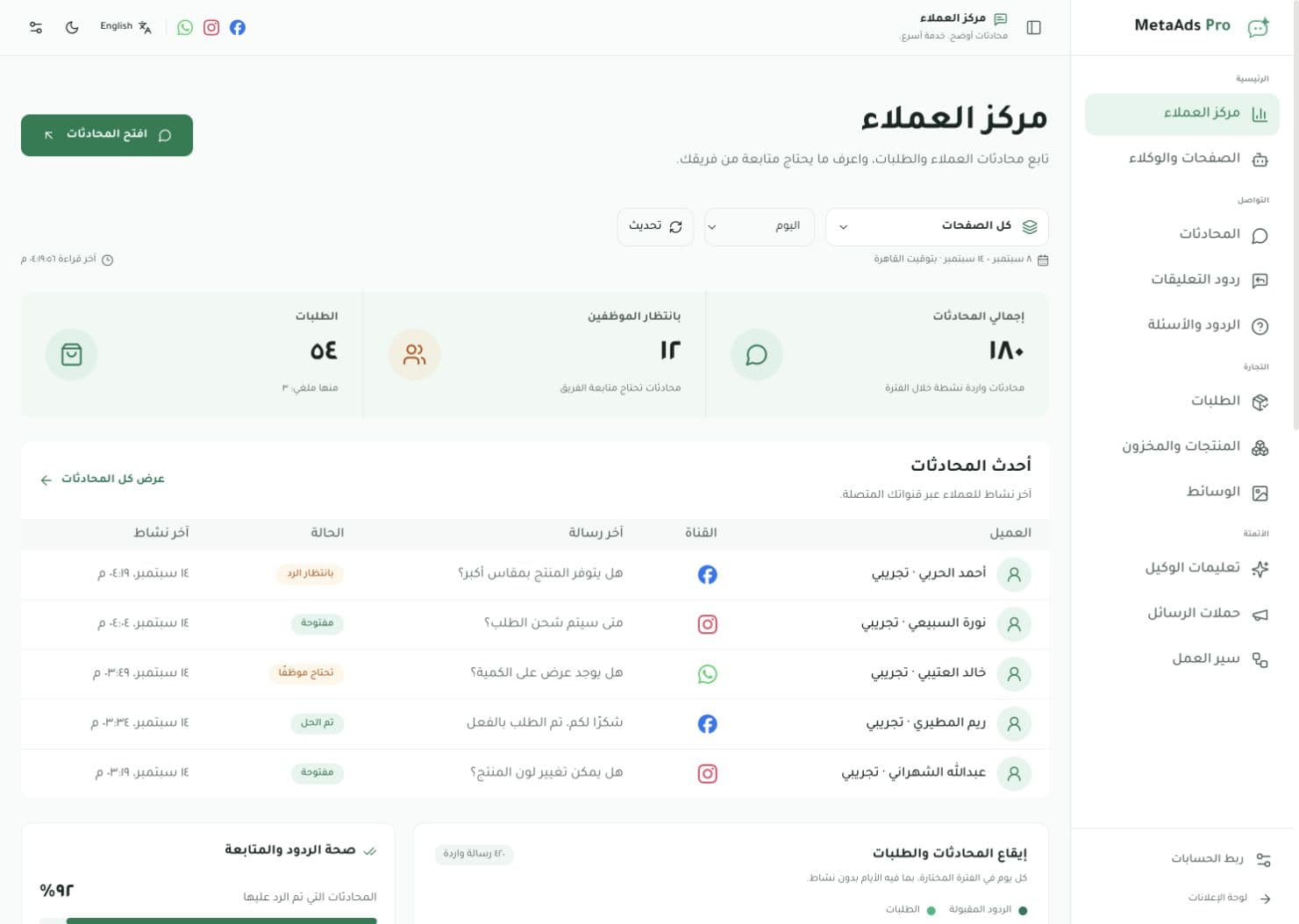Click the response health progress bar
1299x924 pixels.
[x=209, y=920]
